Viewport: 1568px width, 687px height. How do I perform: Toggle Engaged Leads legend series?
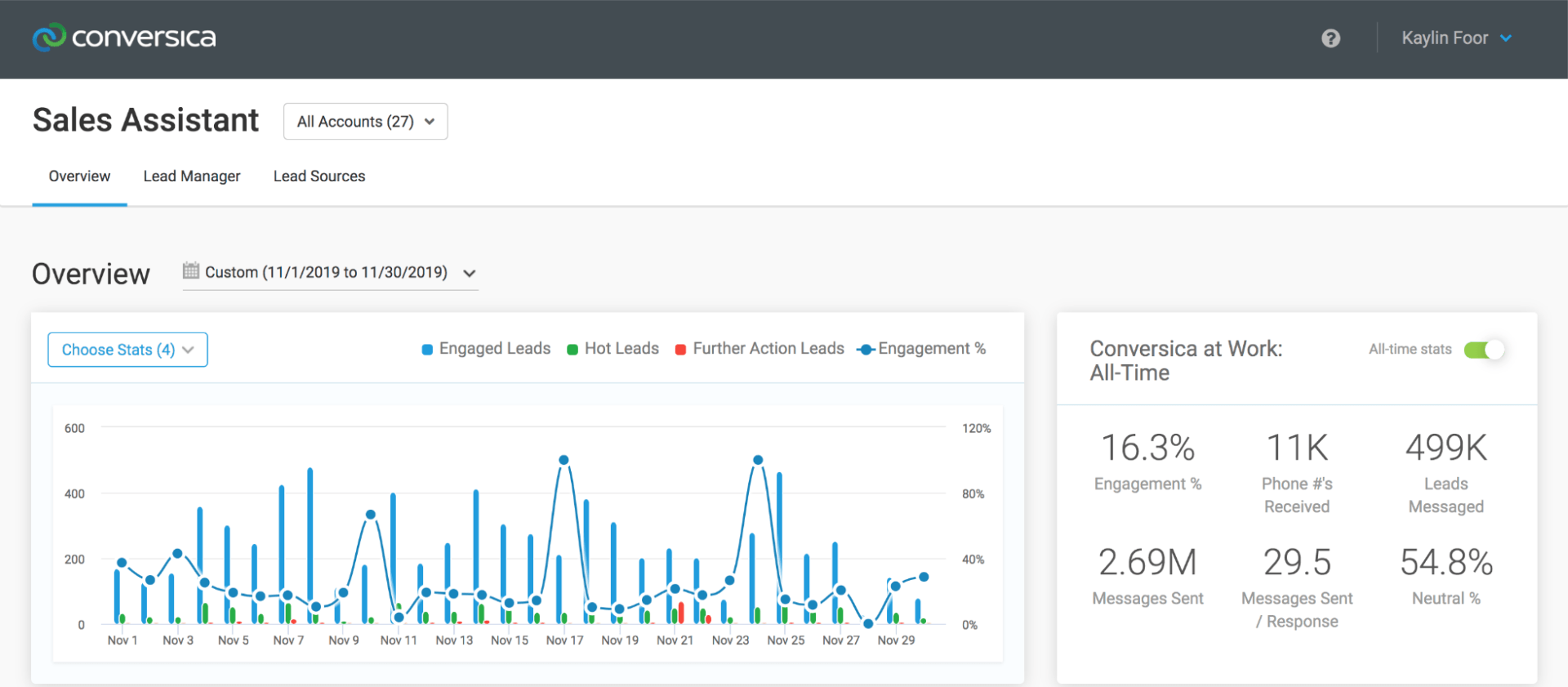[486, 349]
